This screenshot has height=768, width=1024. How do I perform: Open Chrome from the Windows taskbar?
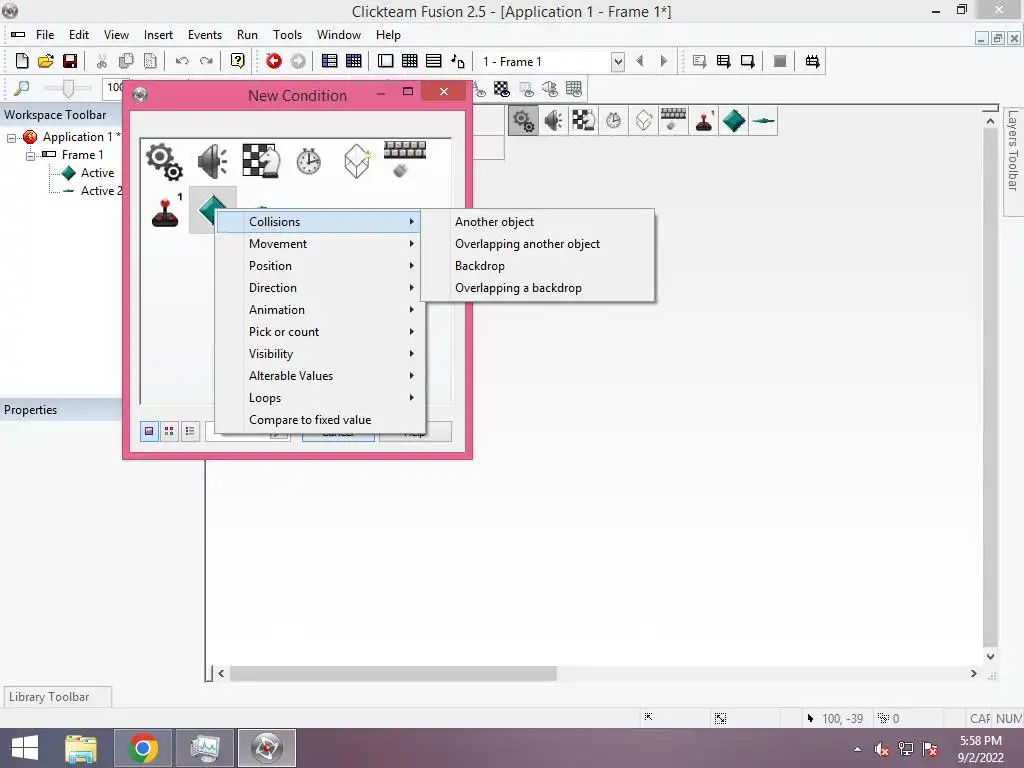coord(142,748)
